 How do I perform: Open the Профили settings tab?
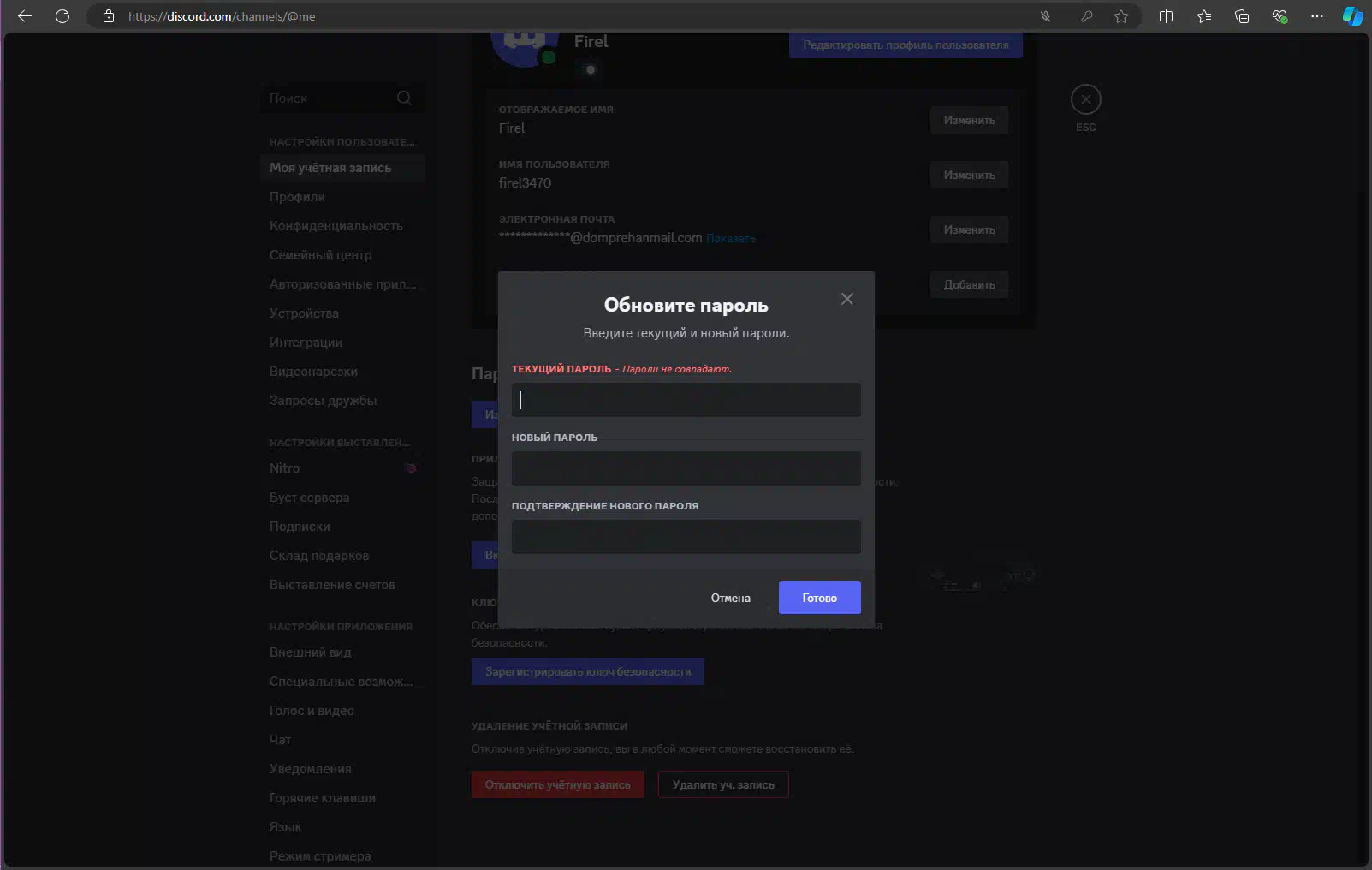click(297, 197)
